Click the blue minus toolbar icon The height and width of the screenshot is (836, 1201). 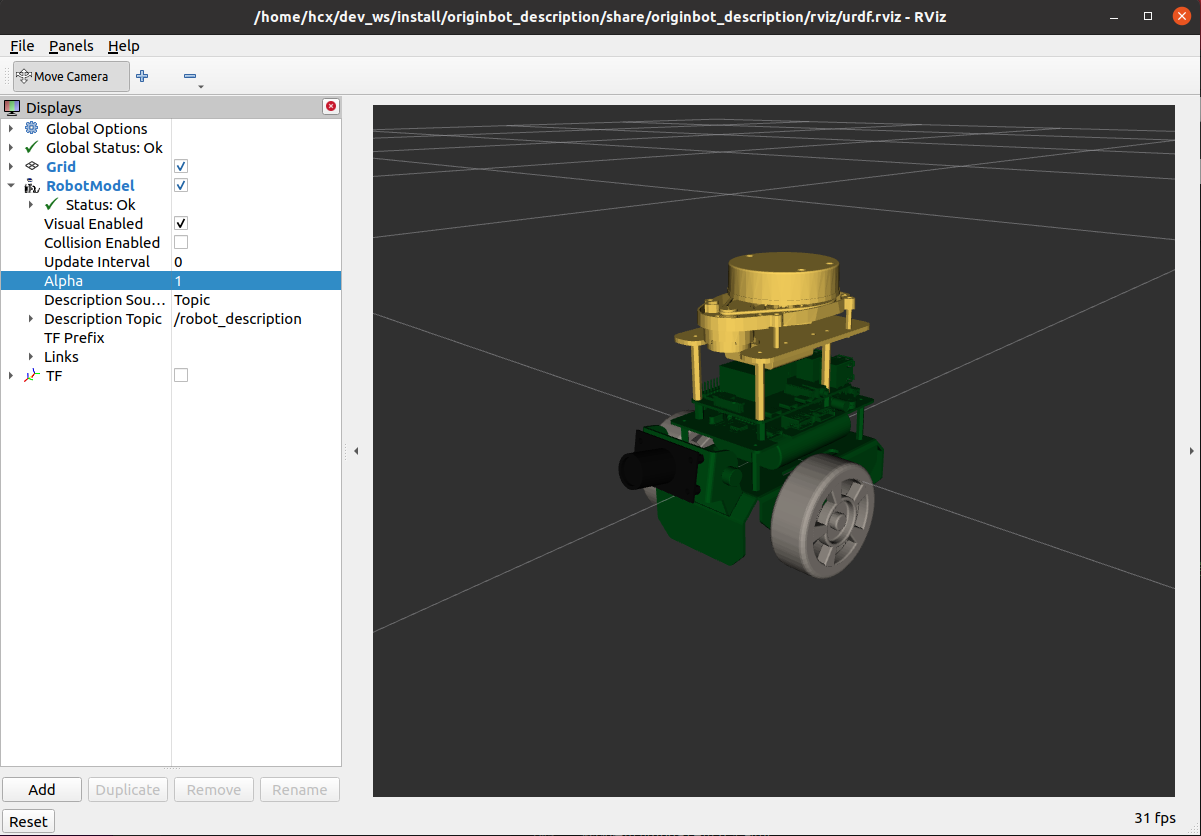pos(190,76)
